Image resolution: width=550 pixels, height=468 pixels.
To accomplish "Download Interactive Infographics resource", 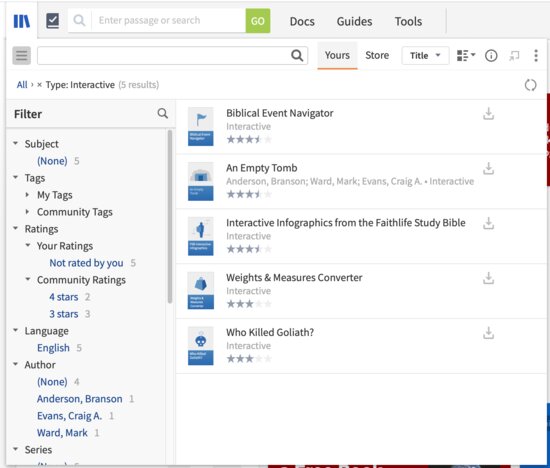I will pyautogui.click(x=488, y=223).
